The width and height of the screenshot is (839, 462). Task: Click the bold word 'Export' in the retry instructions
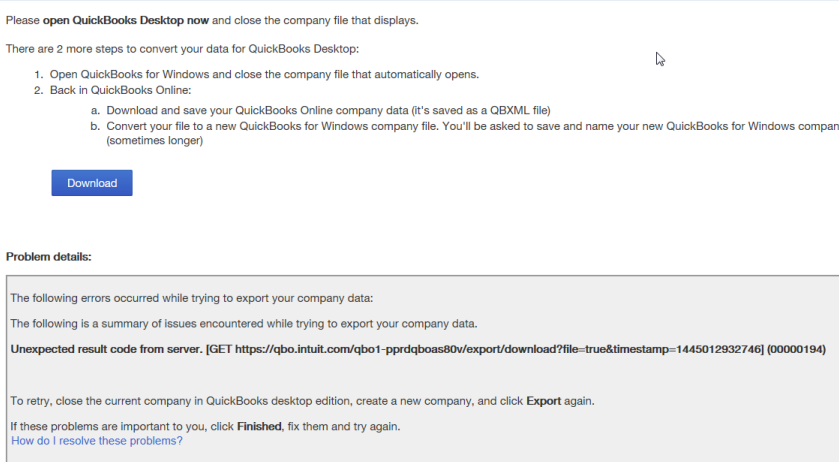(x=544, y=401)
